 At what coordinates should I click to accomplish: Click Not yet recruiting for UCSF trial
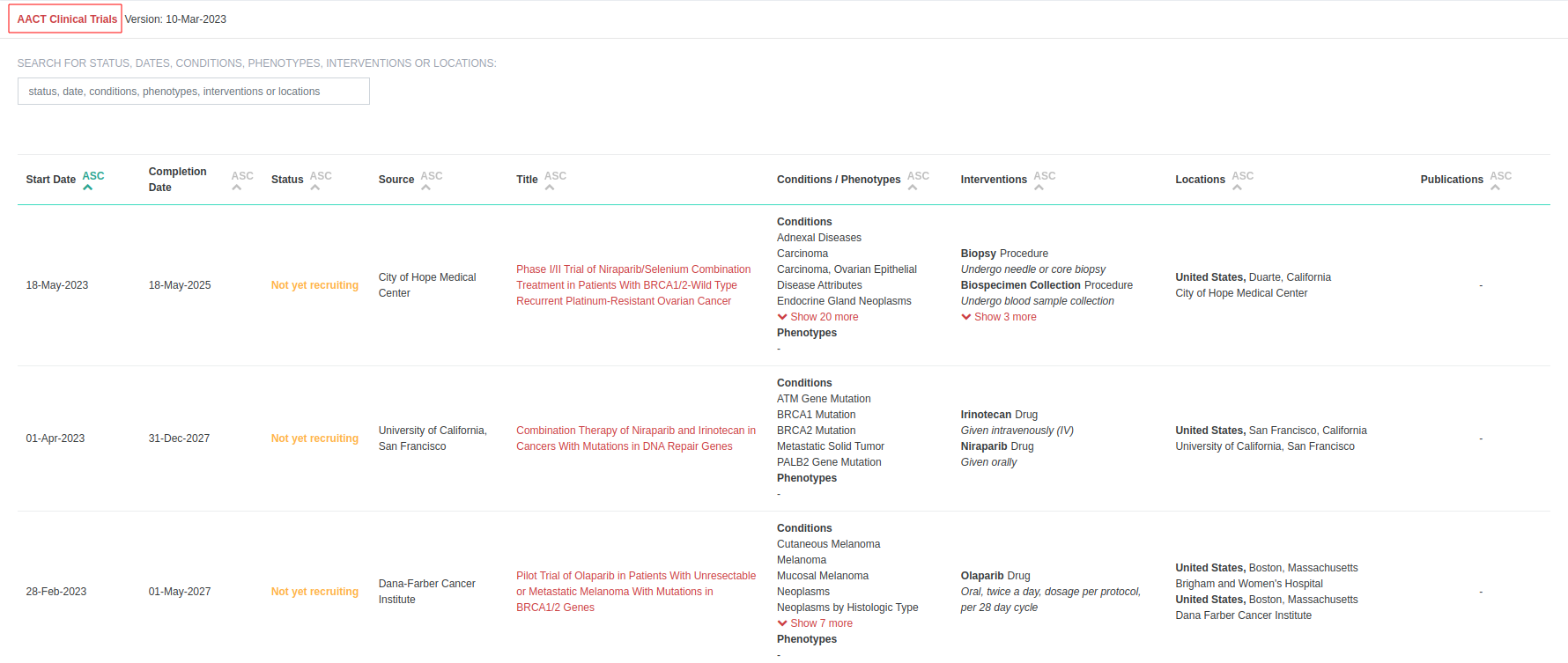tap(314, 438)
